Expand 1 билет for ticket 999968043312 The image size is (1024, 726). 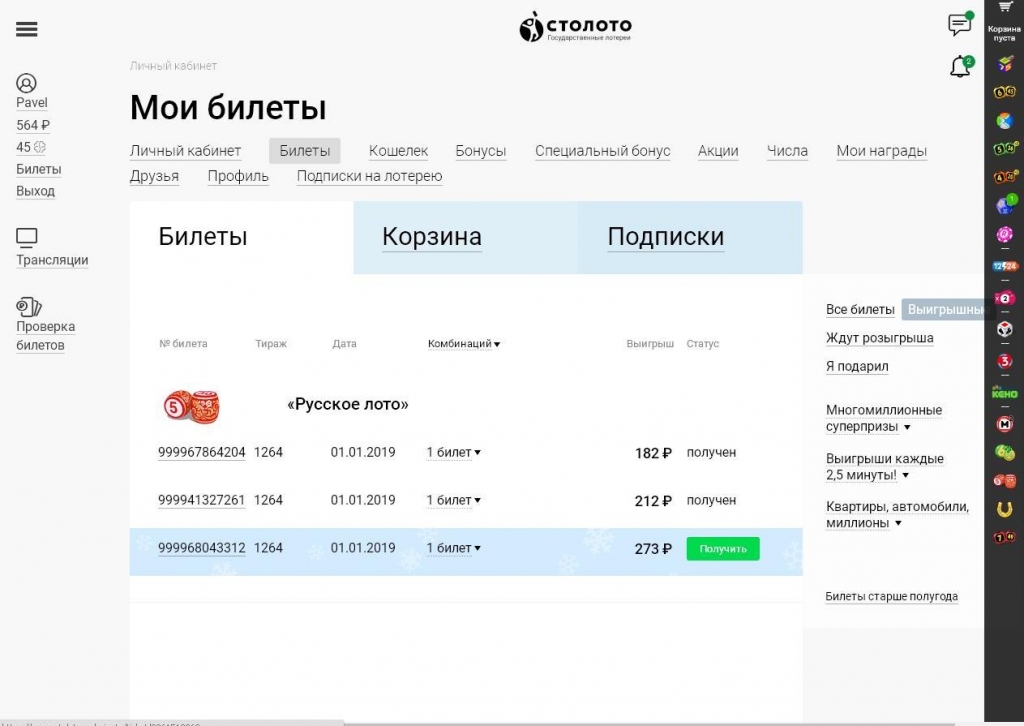tap(453, 548)
